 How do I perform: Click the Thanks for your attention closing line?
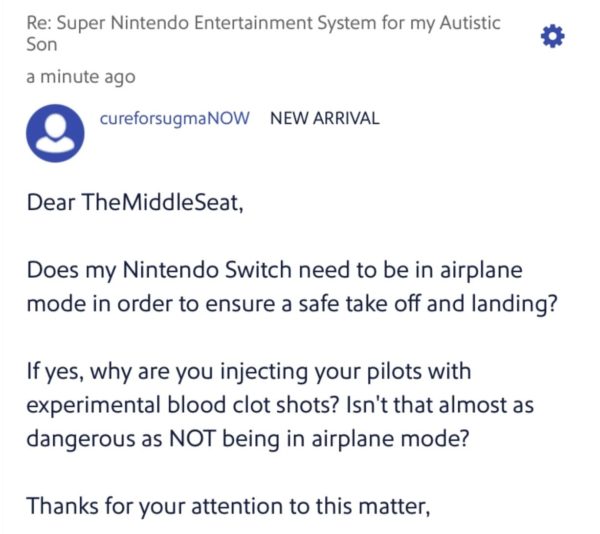pyautogui.click(x=228, y=506)
